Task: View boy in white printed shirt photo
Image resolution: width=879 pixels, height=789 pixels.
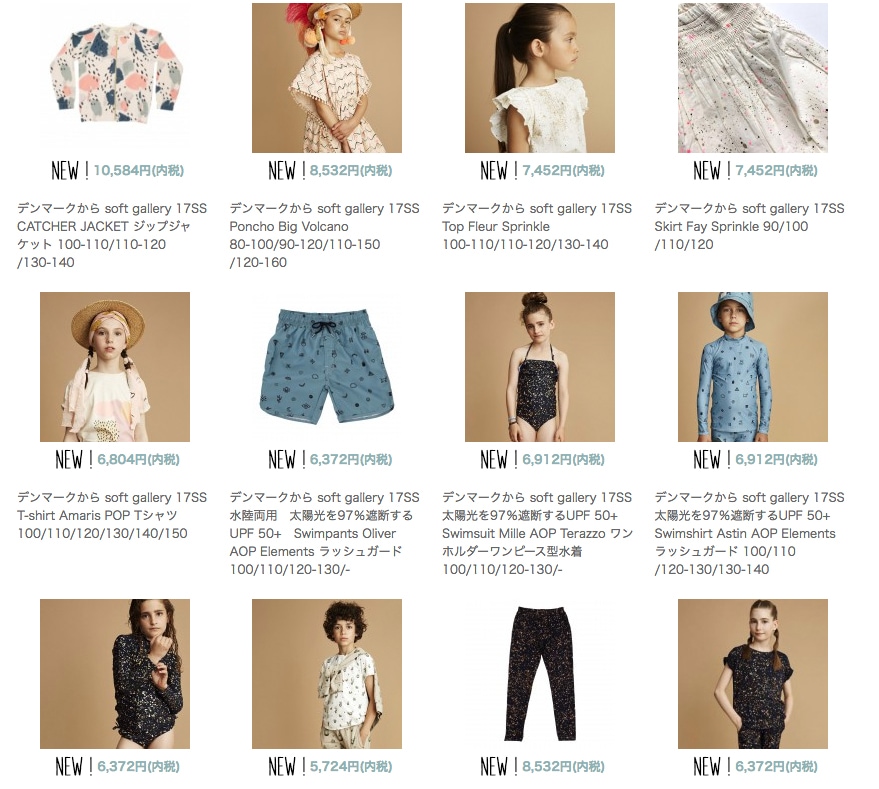Action: tap(327, 674)
